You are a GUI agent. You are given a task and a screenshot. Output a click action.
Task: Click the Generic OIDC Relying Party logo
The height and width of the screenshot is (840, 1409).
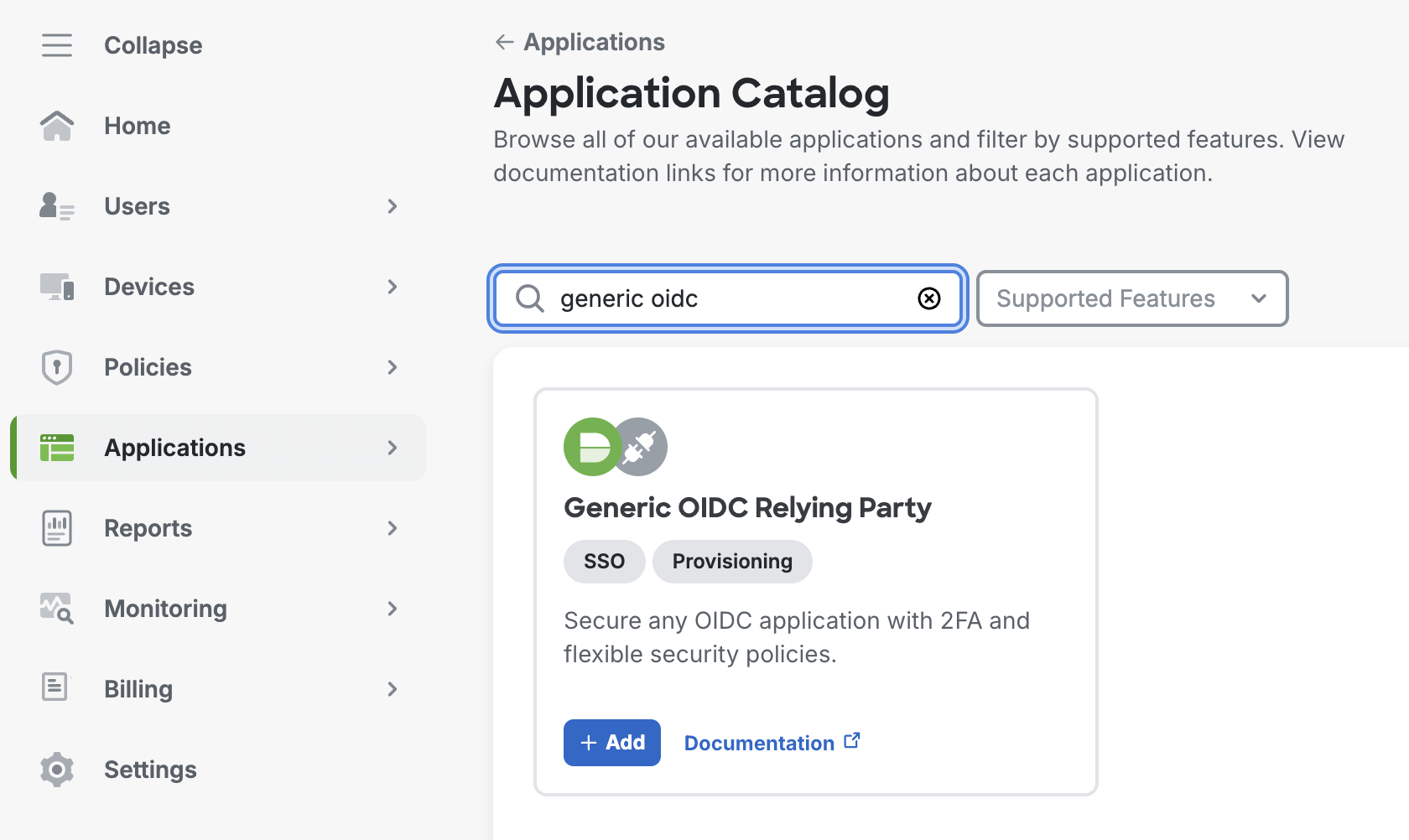pos(615,447)
